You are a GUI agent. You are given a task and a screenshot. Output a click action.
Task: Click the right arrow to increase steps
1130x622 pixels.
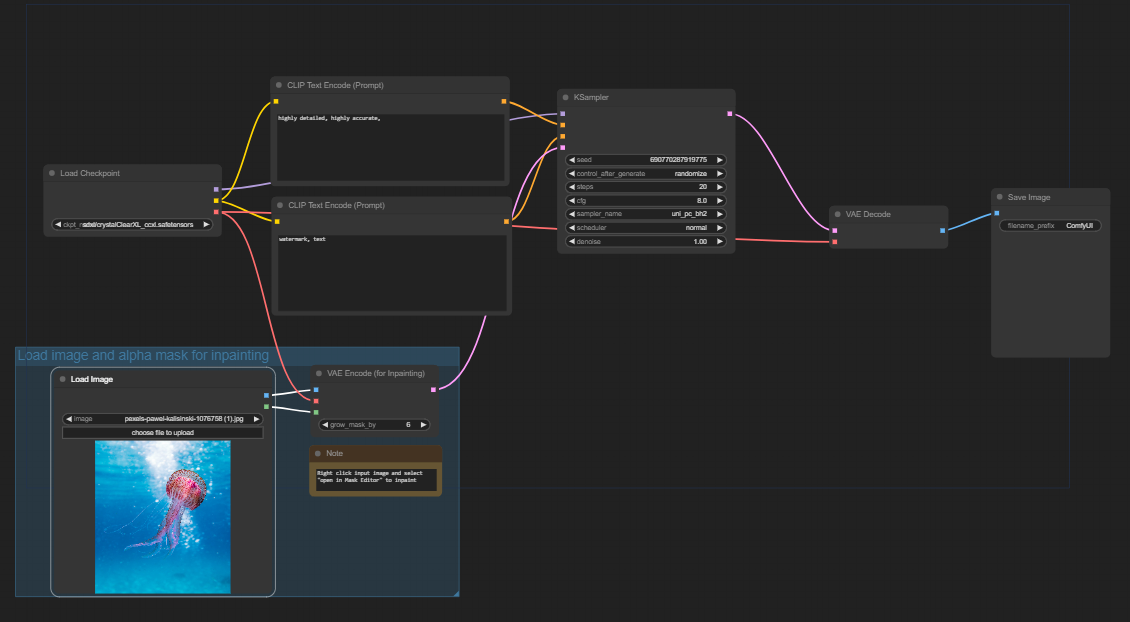point(719,186)
